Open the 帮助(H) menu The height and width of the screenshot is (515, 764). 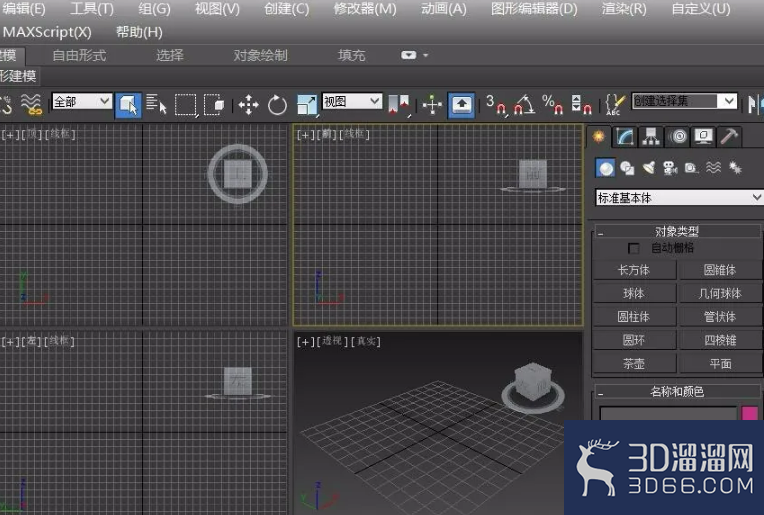pos(139,32)
